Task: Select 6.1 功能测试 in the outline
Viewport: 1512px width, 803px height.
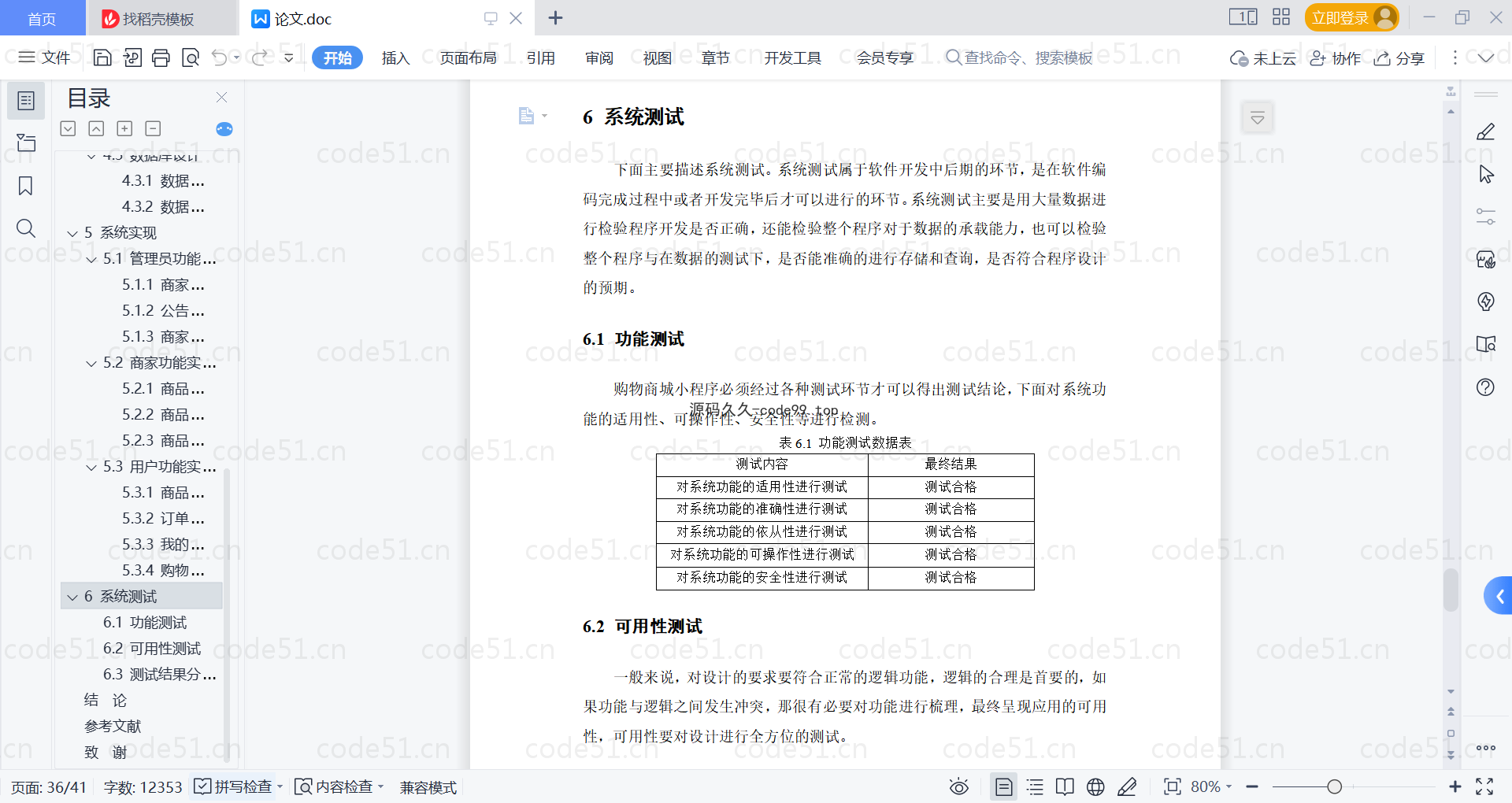Action: point(145,623)
